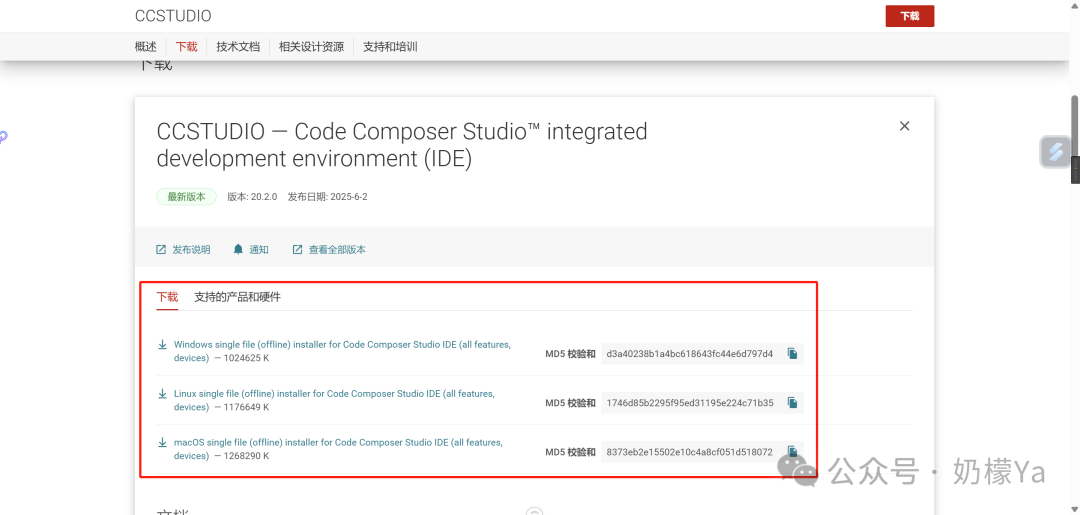The height and width of the screenshot is (515, 1080).
Task: Click the page vertical scrollbar thumb
Action: pyautogui.click(x=1074, y=129)
